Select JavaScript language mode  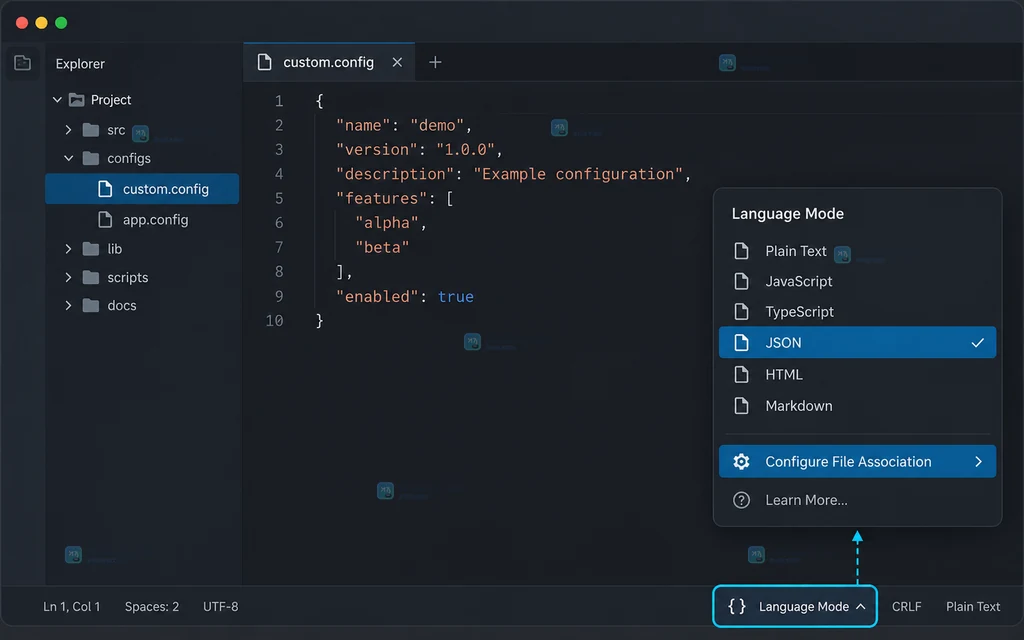click(857, 281)
